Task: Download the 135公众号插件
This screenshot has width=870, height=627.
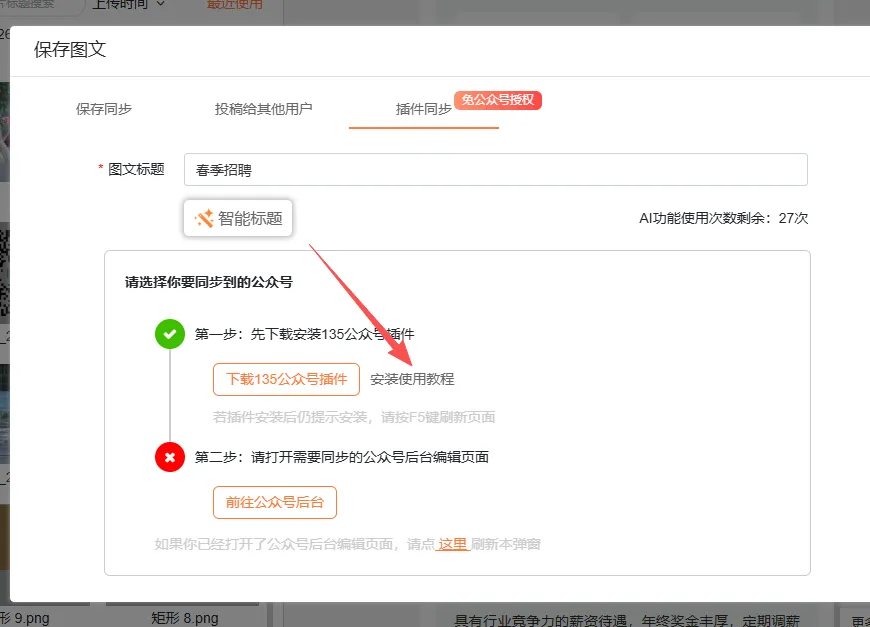Action: pos(286,380)
